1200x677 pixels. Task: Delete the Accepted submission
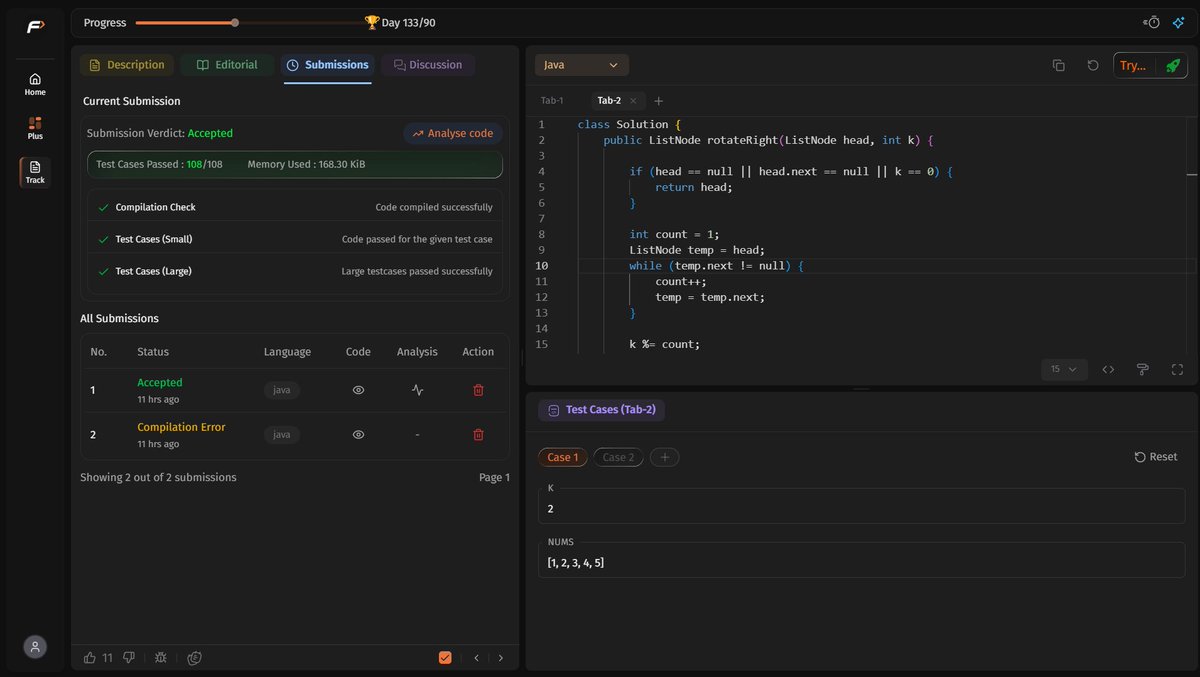[x=478, y=390]
